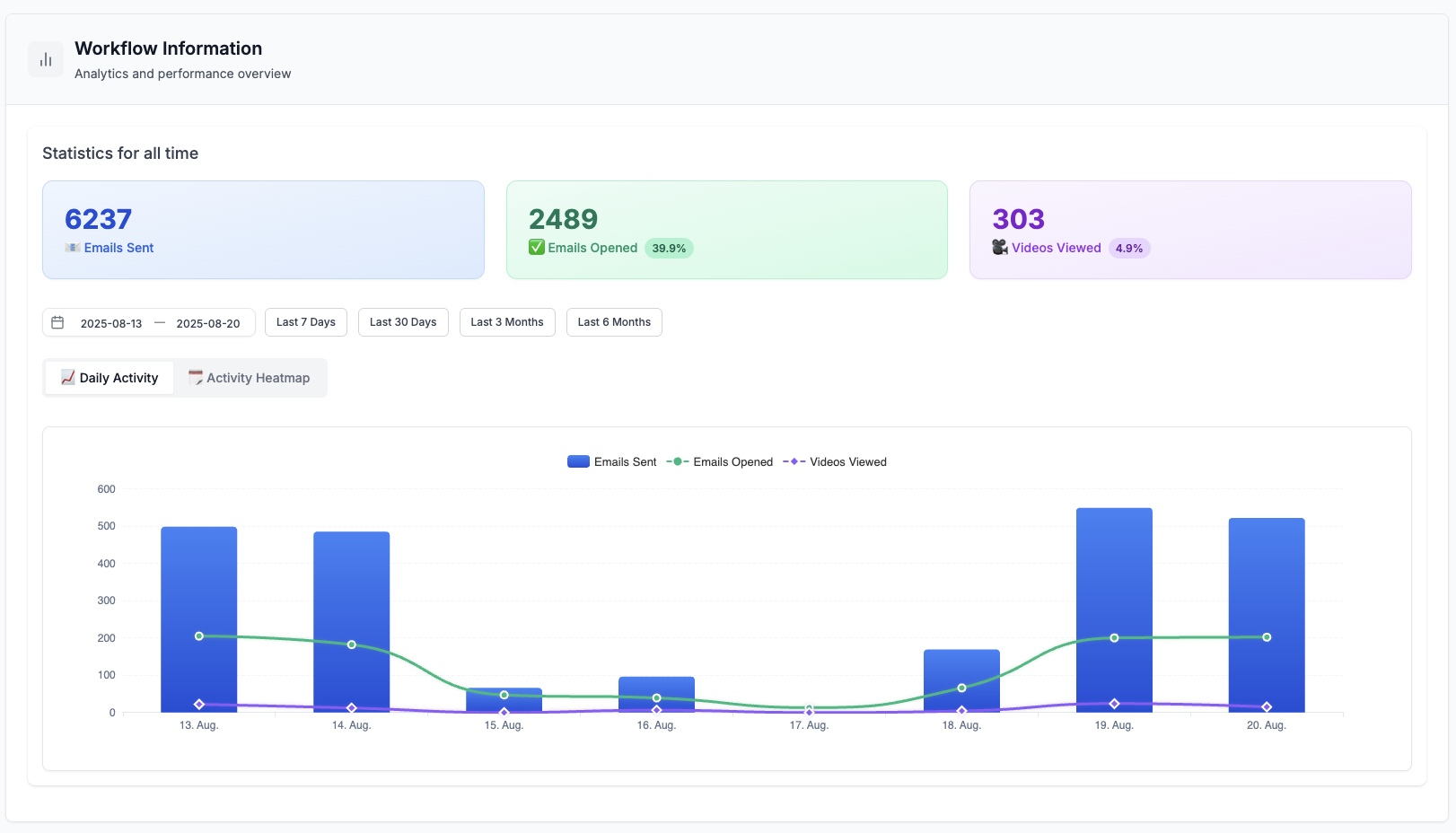The width and height of the screenshot is (1456, 833).
Task: Hide the Videos Viewed series from the chart
Action: pyautogui.click(x=847, y=460)
